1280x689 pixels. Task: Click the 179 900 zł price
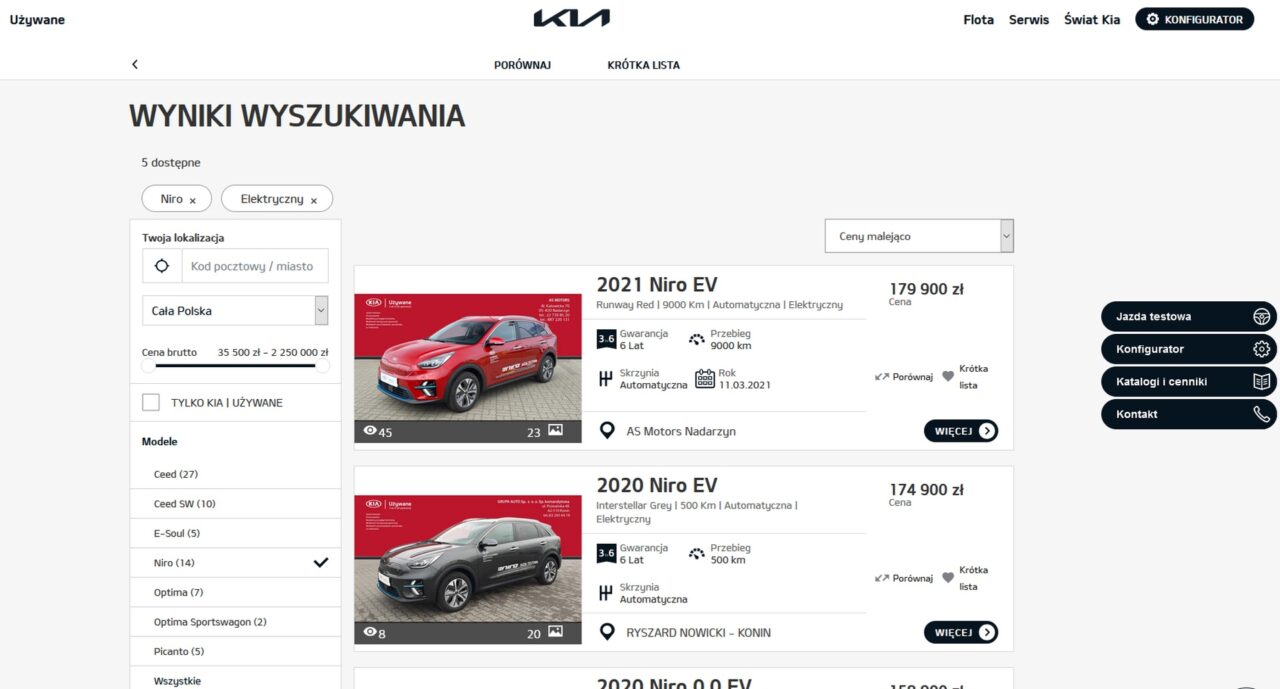[x=927, y=289]
